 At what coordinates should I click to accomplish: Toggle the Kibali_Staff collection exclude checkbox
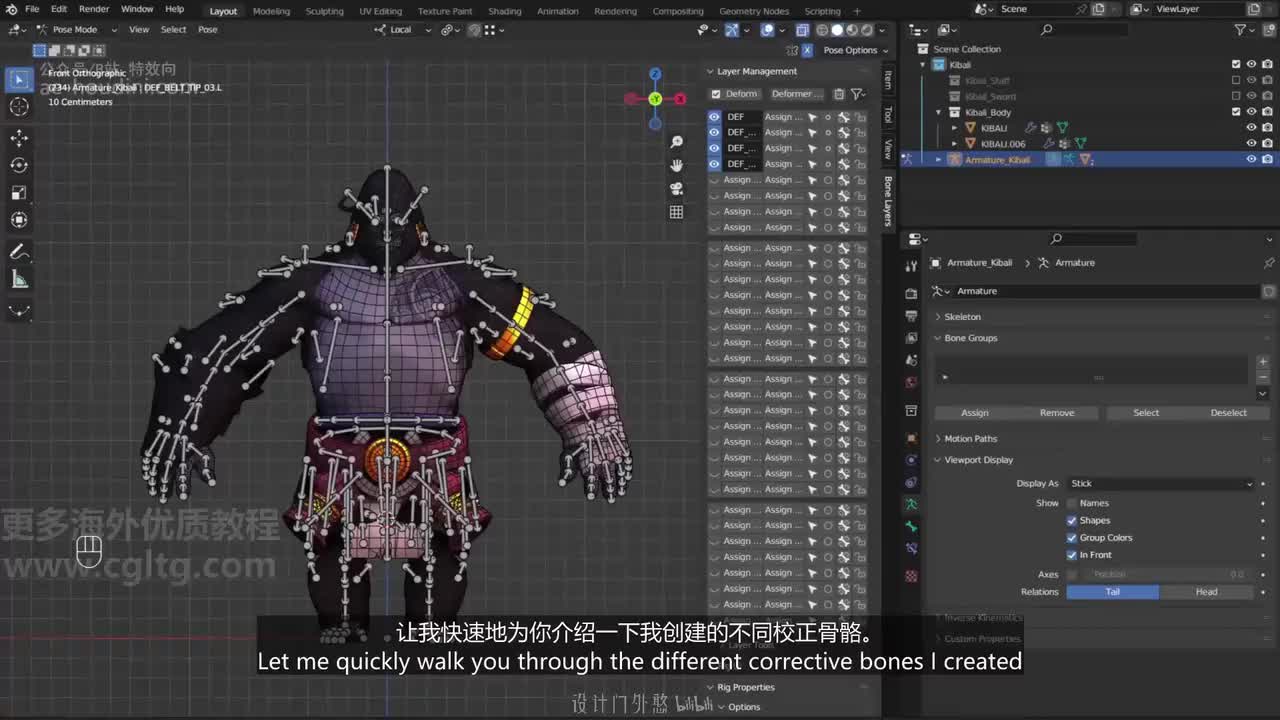1236,81
